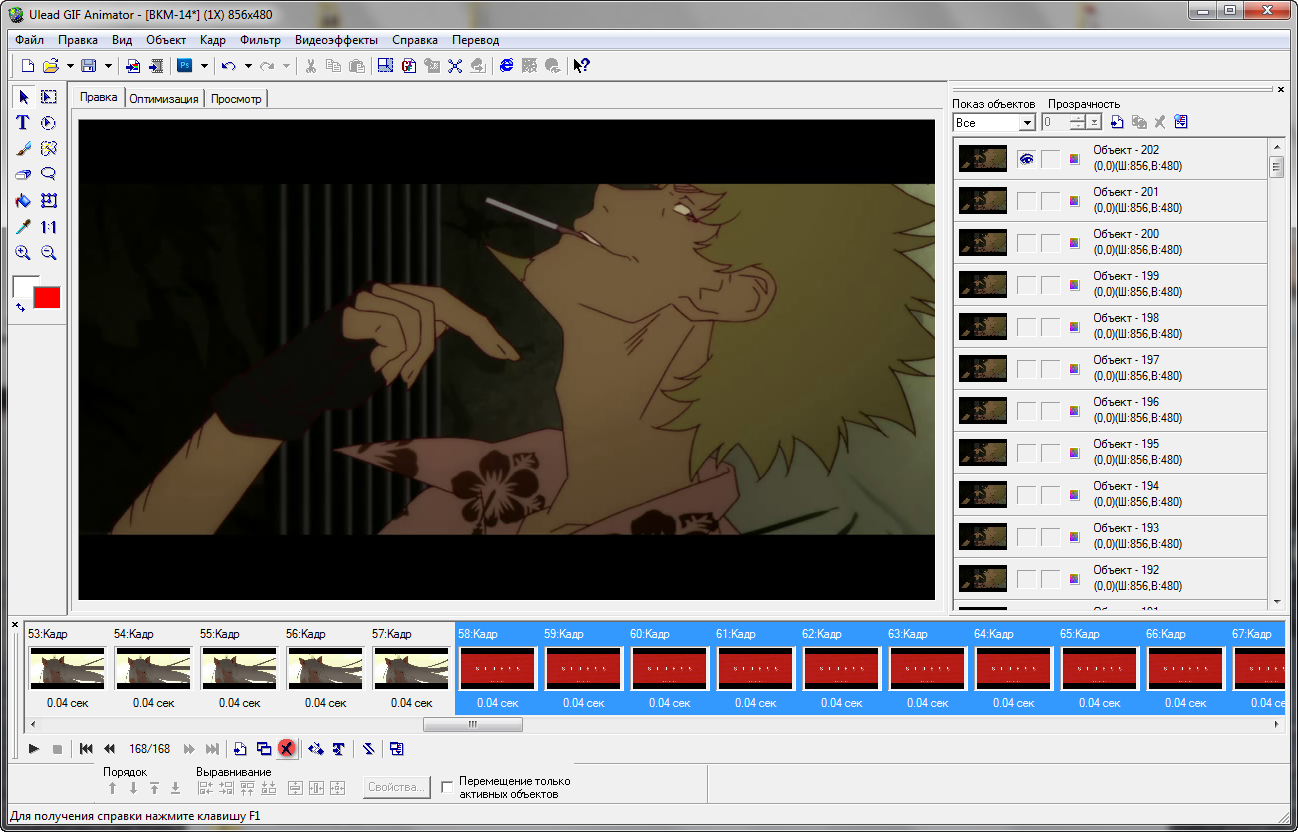Select the rectangle selection tool
This screenshot has width=1298, height=832.
(48, 97)
